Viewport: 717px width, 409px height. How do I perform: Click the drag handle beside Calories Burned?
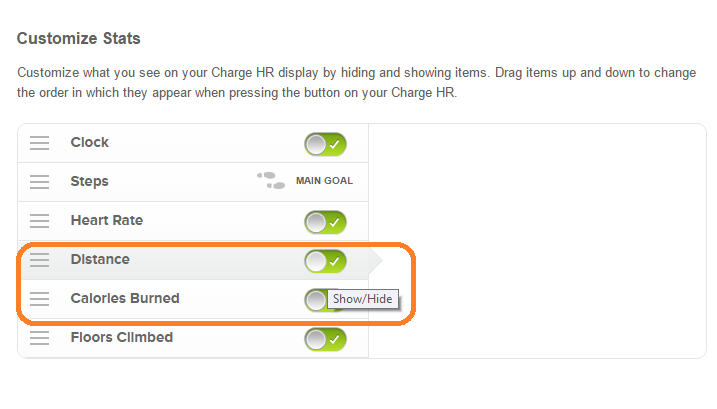[x=39, y=299]
